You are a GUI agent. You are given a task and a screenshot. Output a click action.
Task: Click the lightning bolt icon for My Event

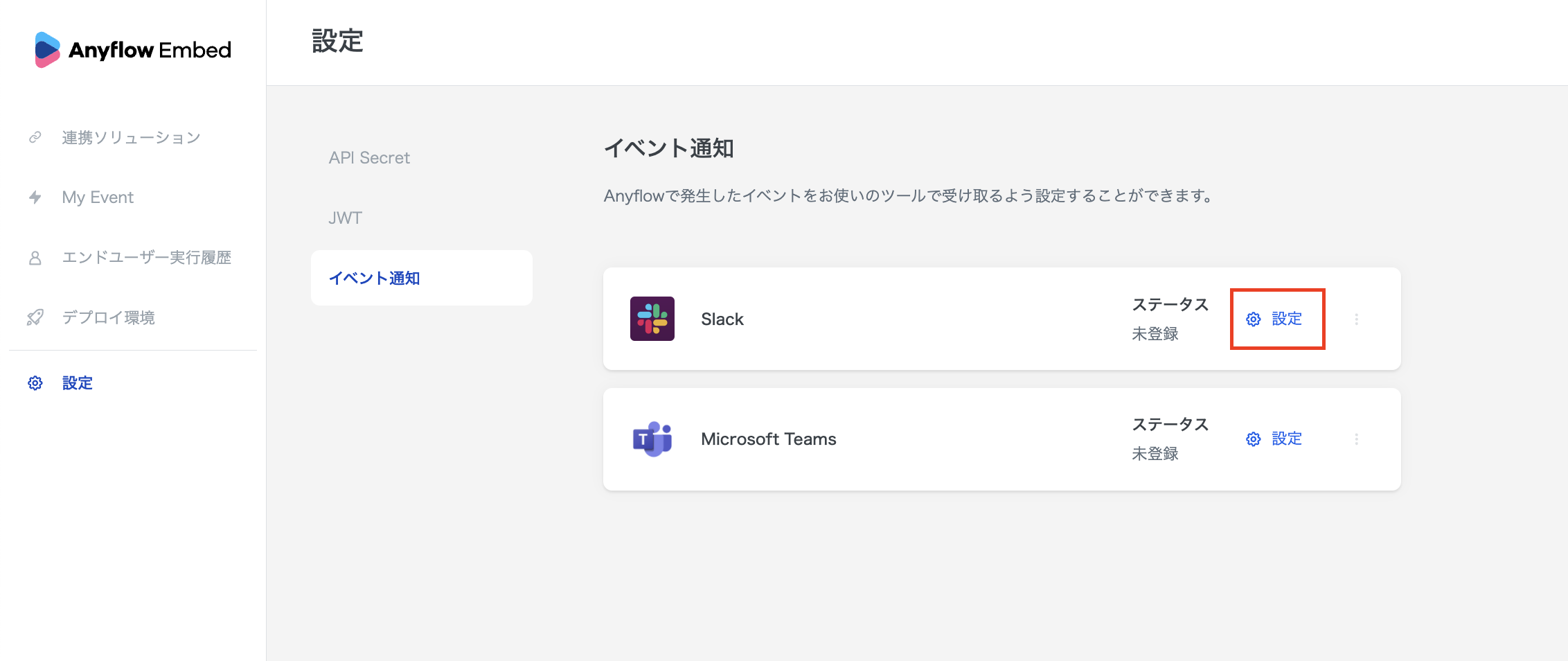pyautogui.click(x=35, y=197)
